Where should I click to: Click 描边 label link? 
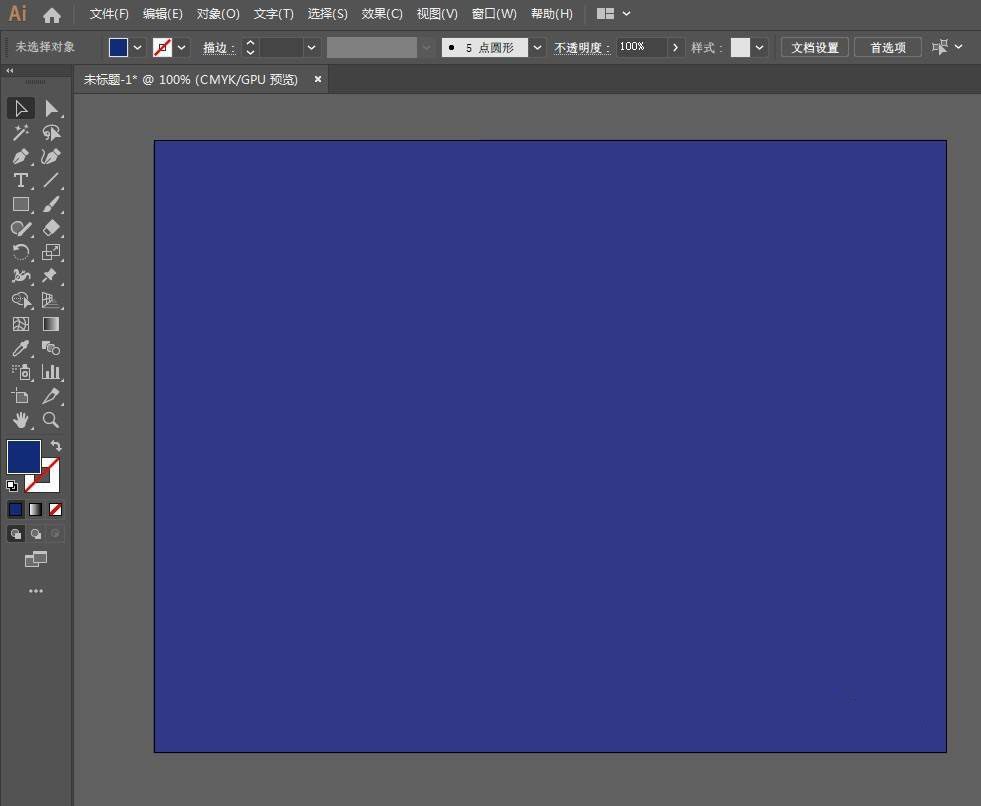click(218, 48)
